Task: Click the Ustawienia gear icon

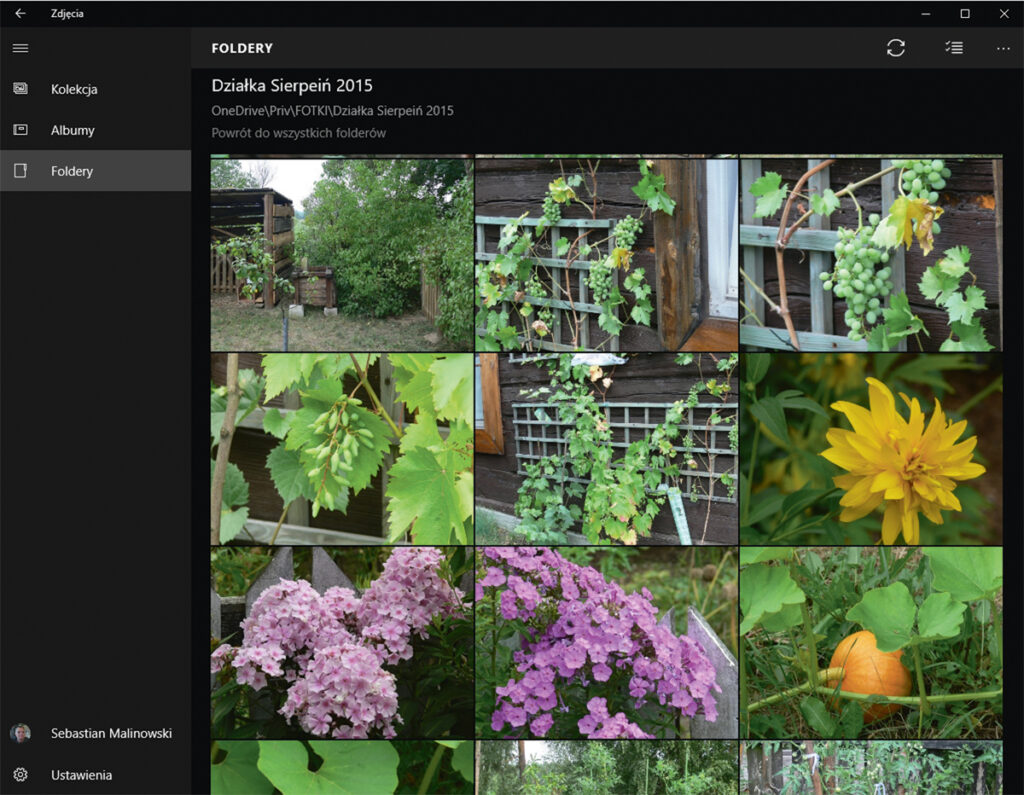Action: tap(20, 775)
